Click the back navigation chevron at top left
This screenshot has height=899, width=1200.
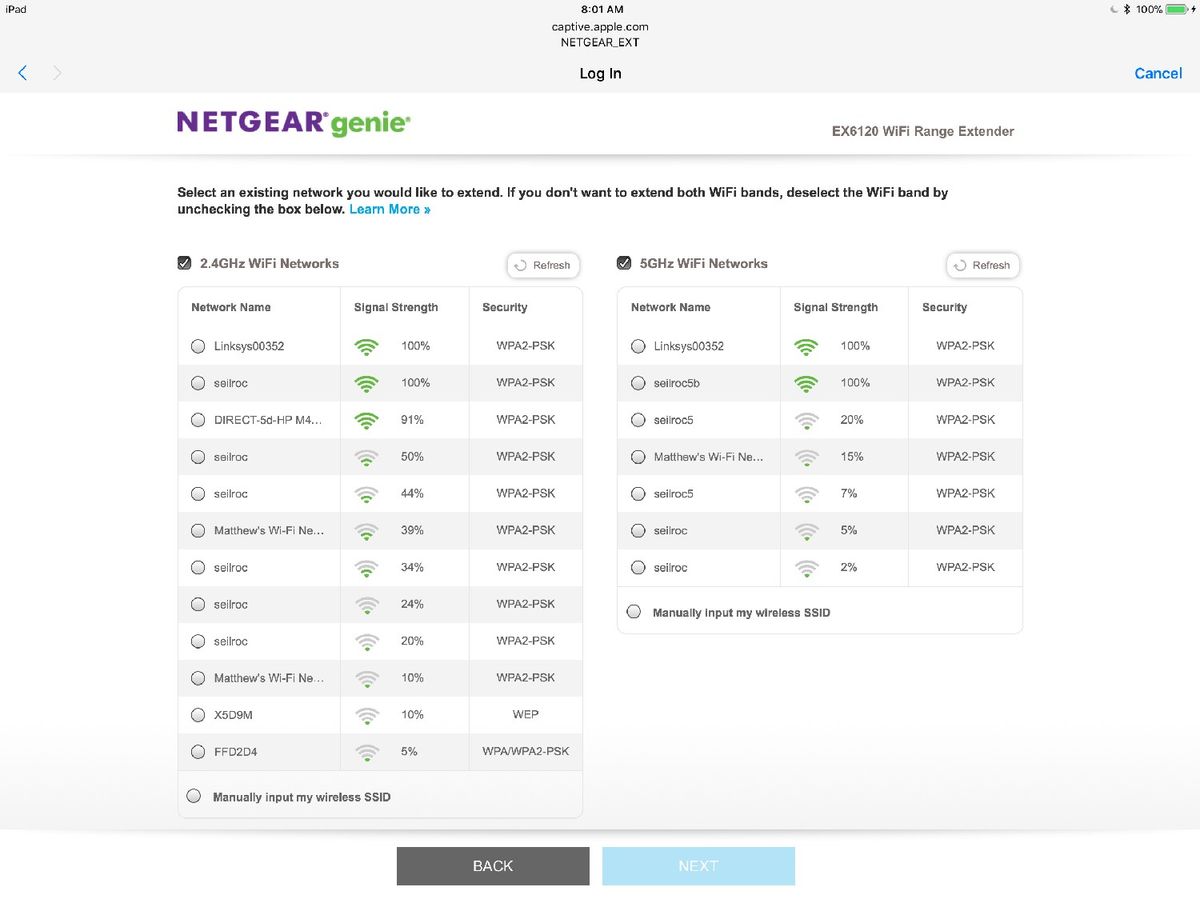click(22, 73)
